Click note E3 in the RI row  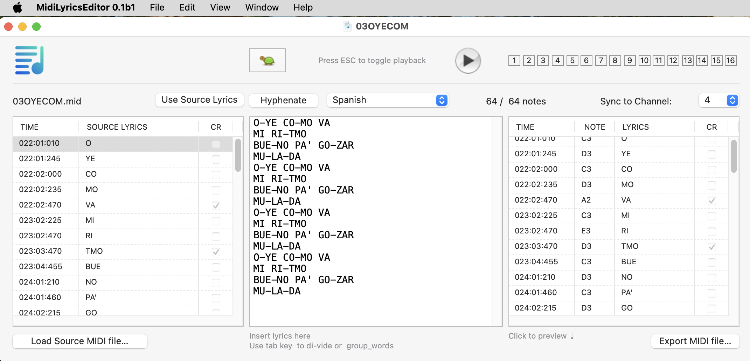click(586, 231)
